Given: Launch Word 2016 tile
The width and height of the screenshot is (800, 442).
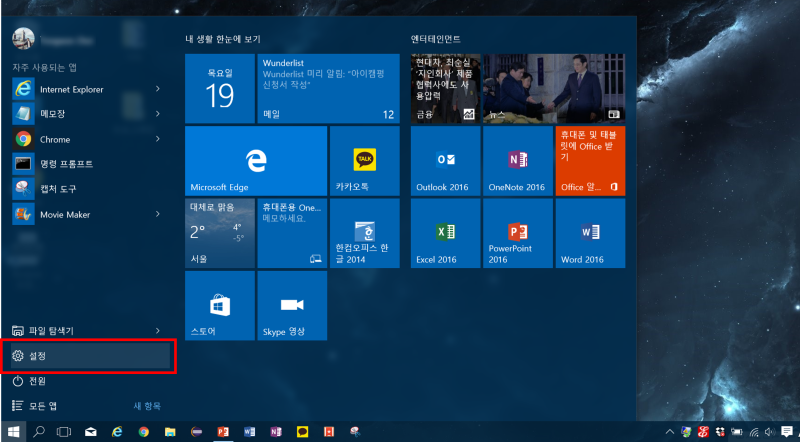Looking at the screenshot, I should pos(590,234).
